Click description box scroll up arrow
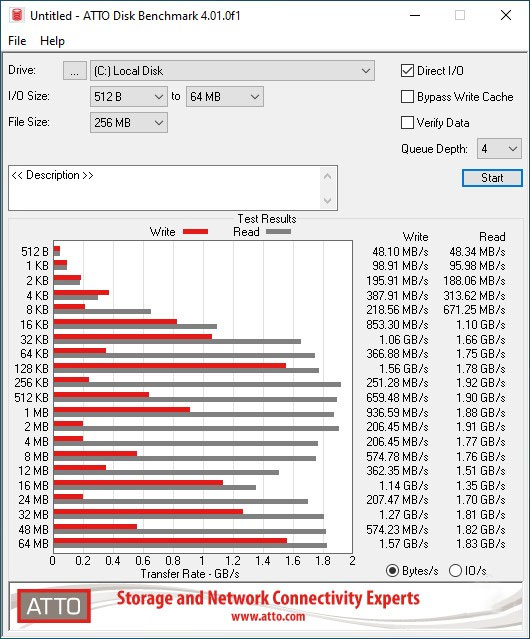 pyautogui.click(x=328, y=176)
